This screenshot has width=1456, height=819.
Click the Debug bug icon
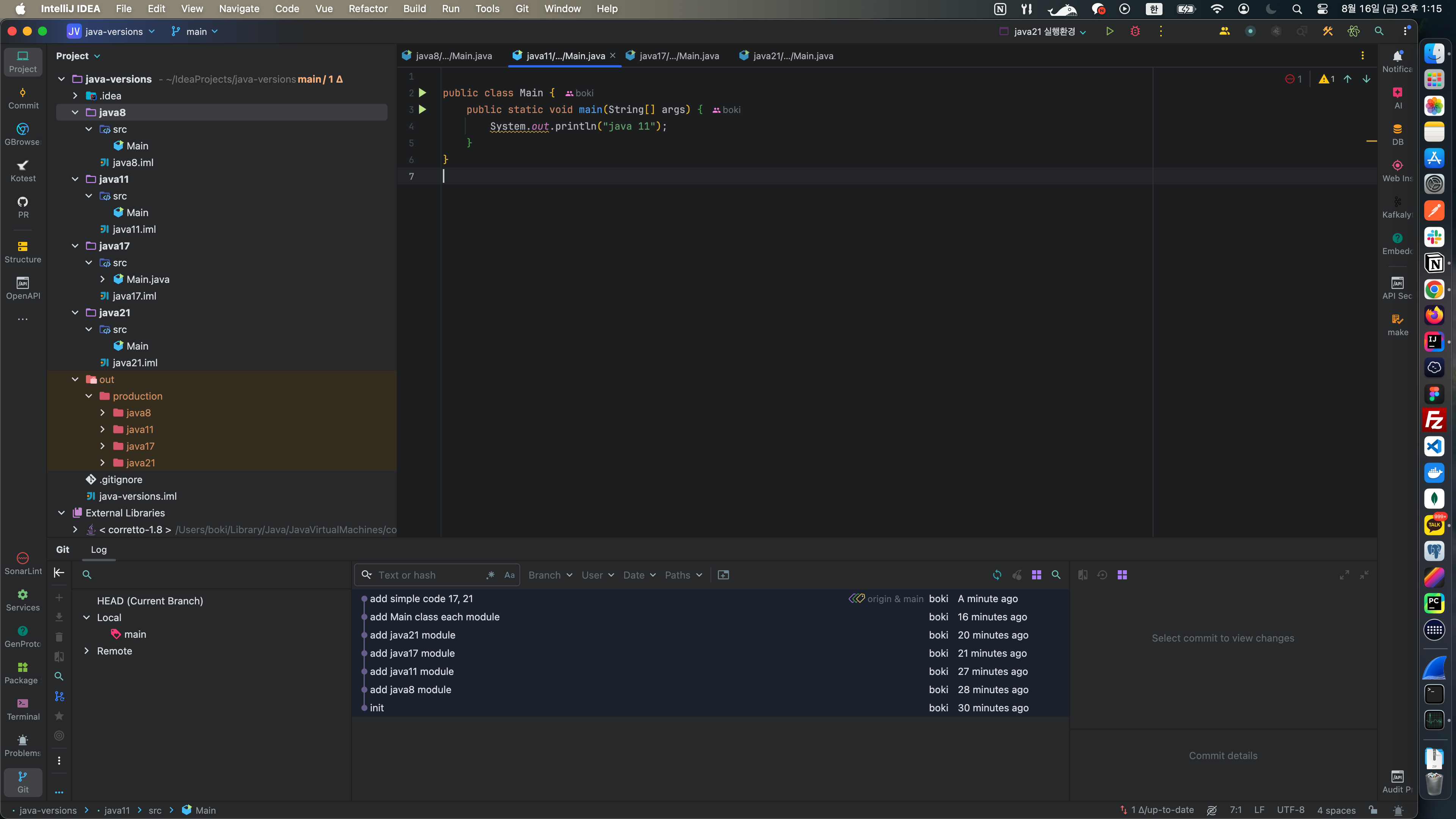[x=1135, y=31]
